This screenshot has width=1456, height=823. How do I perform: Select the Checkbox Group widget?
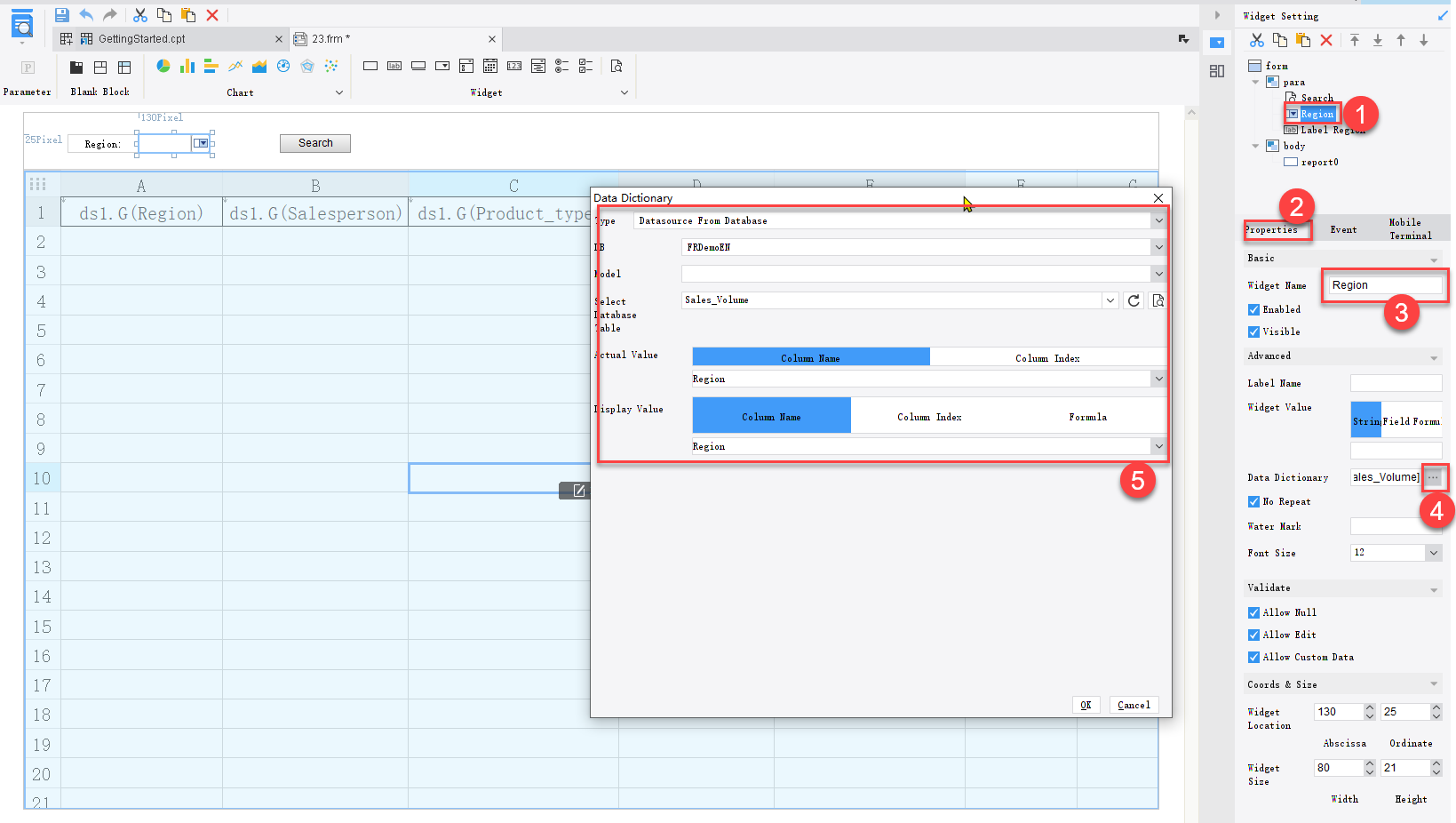pos(585,66)
